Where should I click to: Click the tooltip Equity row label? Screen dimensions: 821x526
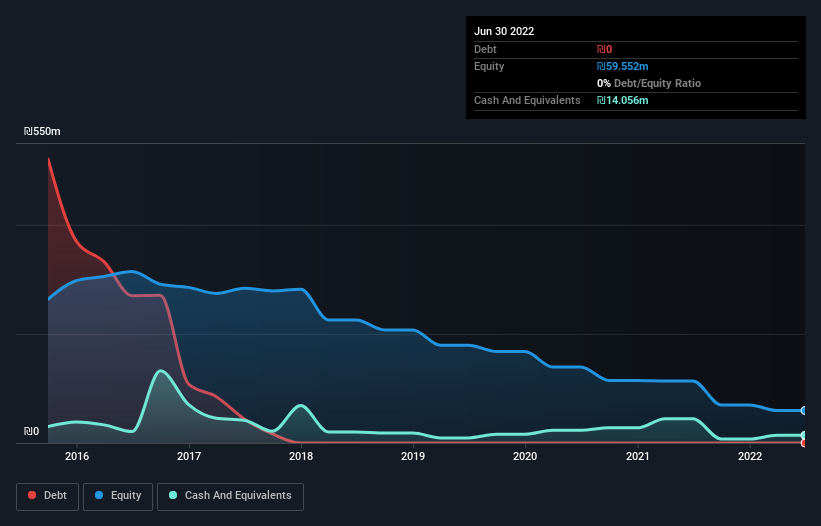(x=489, y=66)
